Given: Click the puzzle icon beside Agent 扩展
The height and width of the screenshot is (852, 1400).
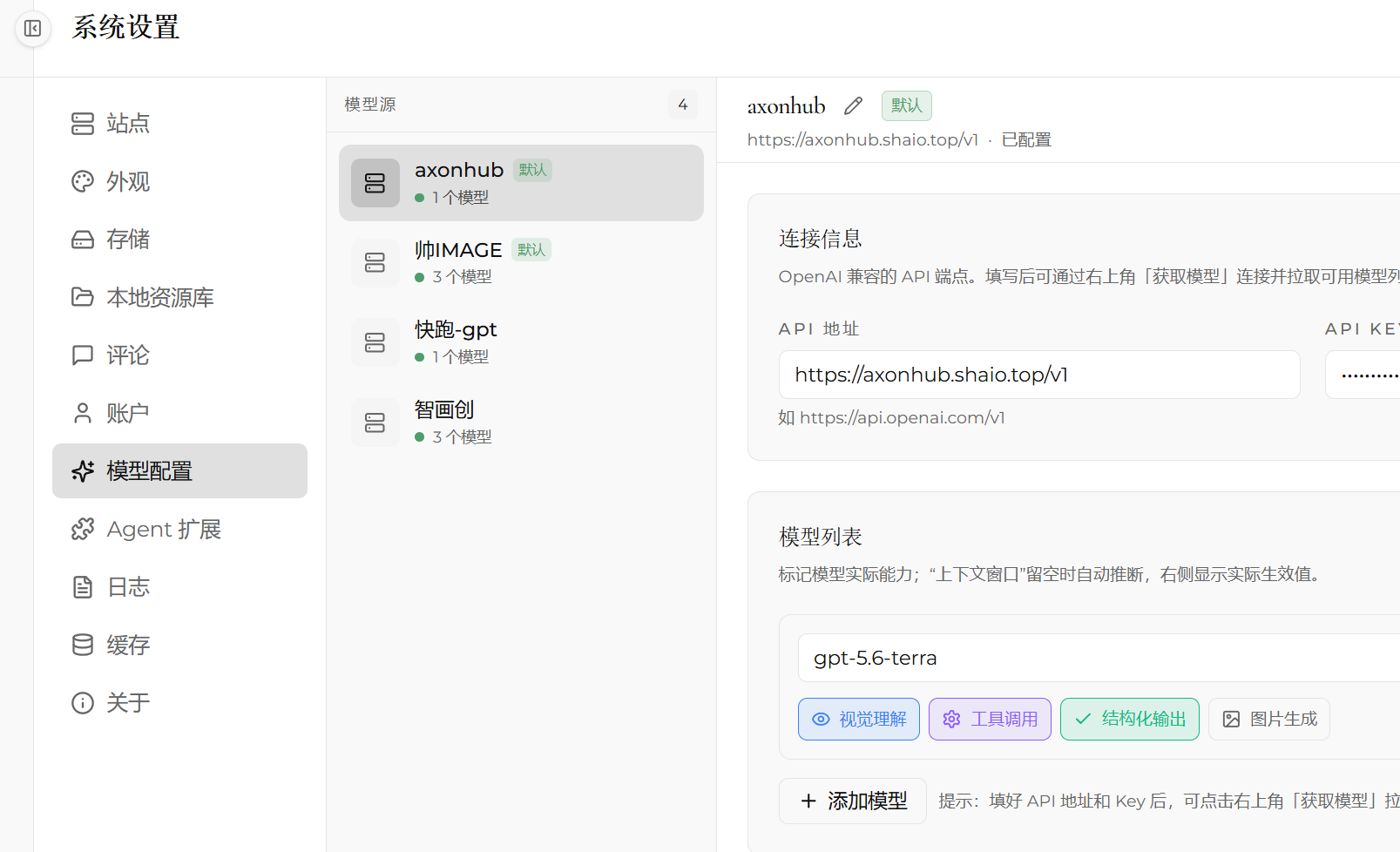Looking at the screenshot, I should point(83,529).
